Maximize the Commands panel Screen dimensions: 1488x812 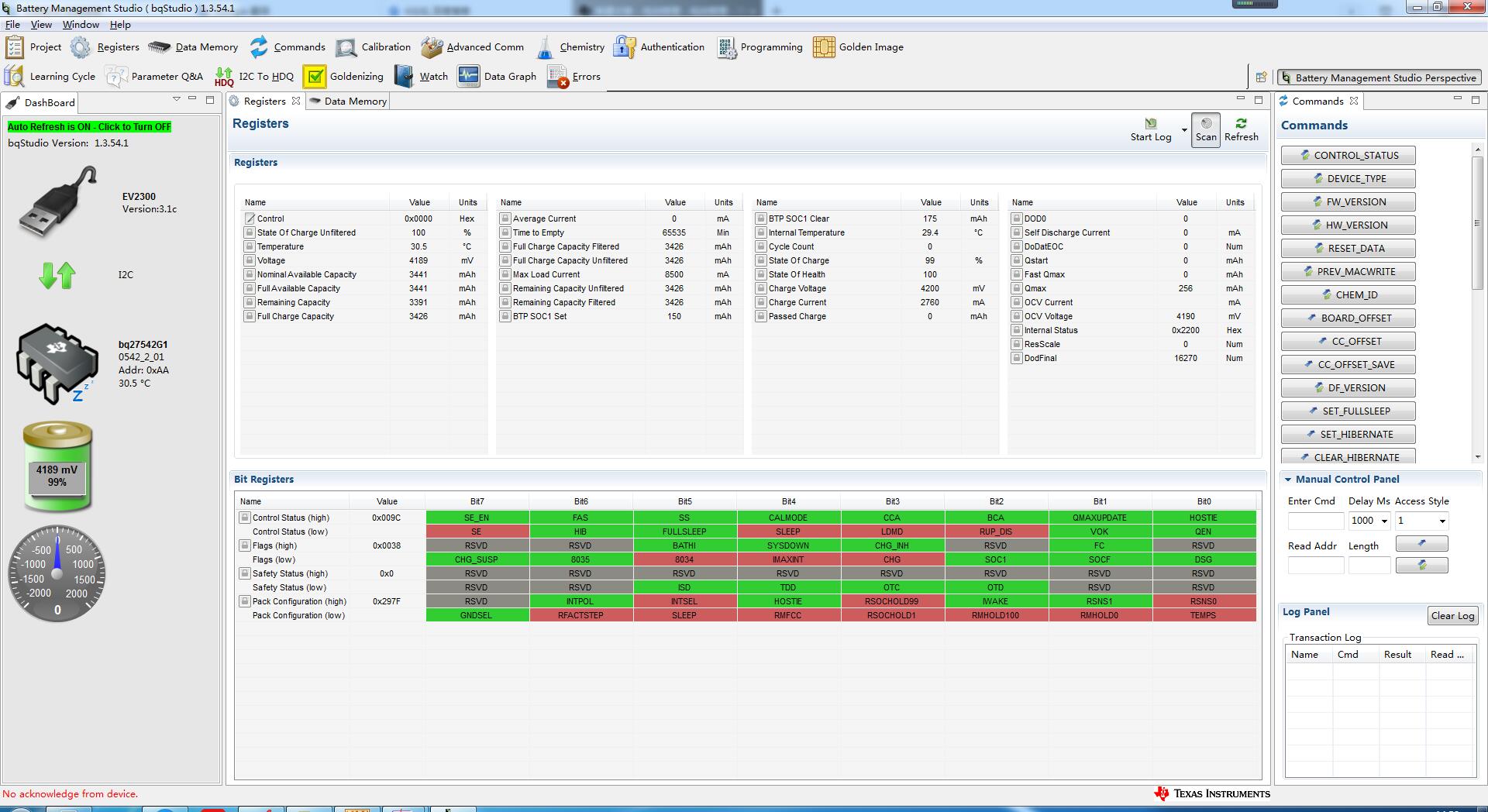click(1476, 99)
